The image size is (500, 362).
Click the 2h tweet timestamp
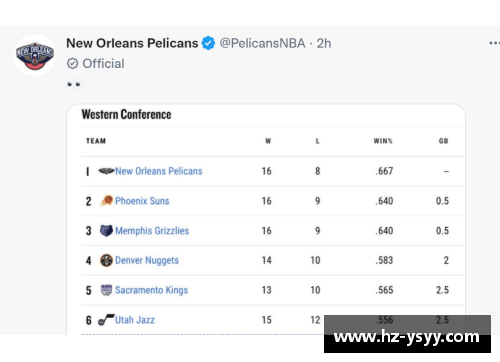[x=324, y=43]
